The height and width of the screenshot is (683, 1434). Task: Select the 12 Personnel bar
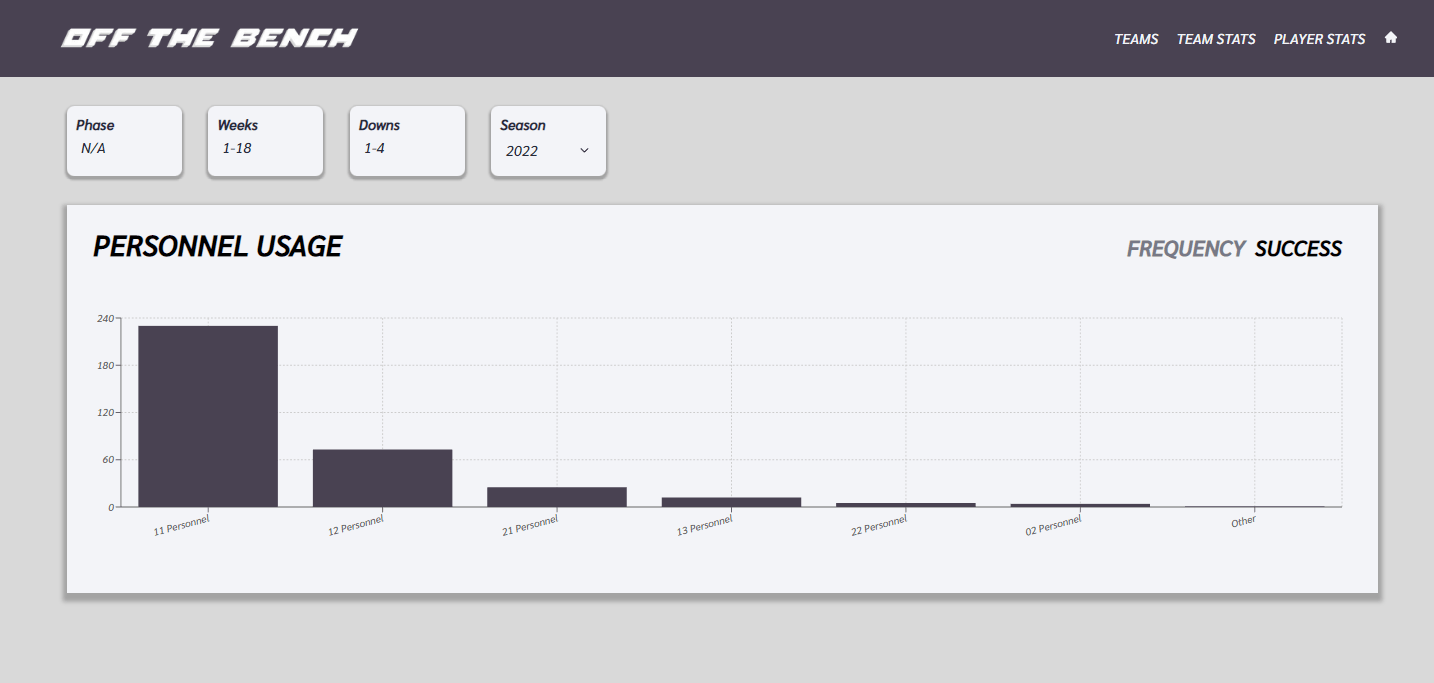[x=382, y=478]
